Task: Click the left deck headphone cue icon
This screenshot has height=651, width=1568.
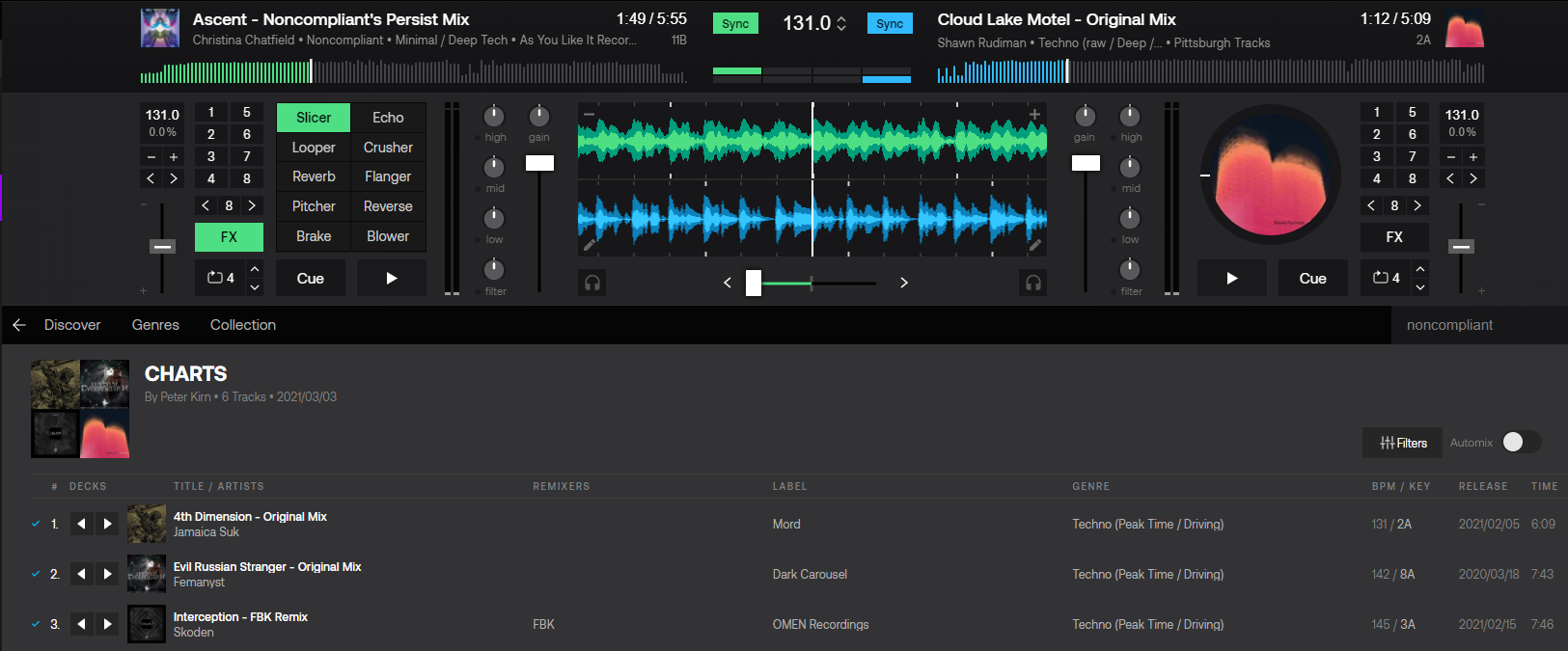Action: tap(592, 283)
